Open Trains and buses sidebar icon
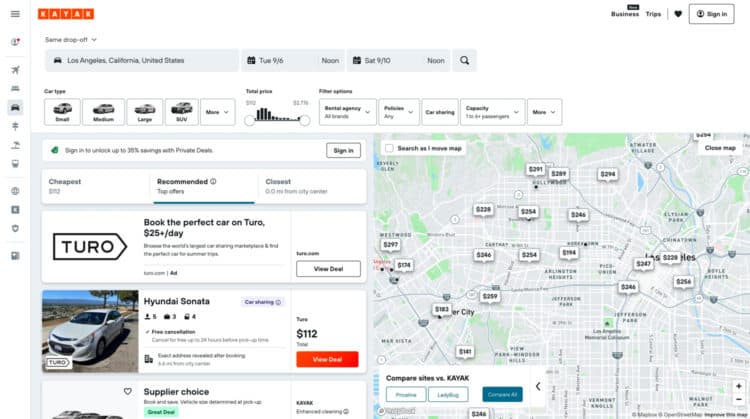 point(15,164)
